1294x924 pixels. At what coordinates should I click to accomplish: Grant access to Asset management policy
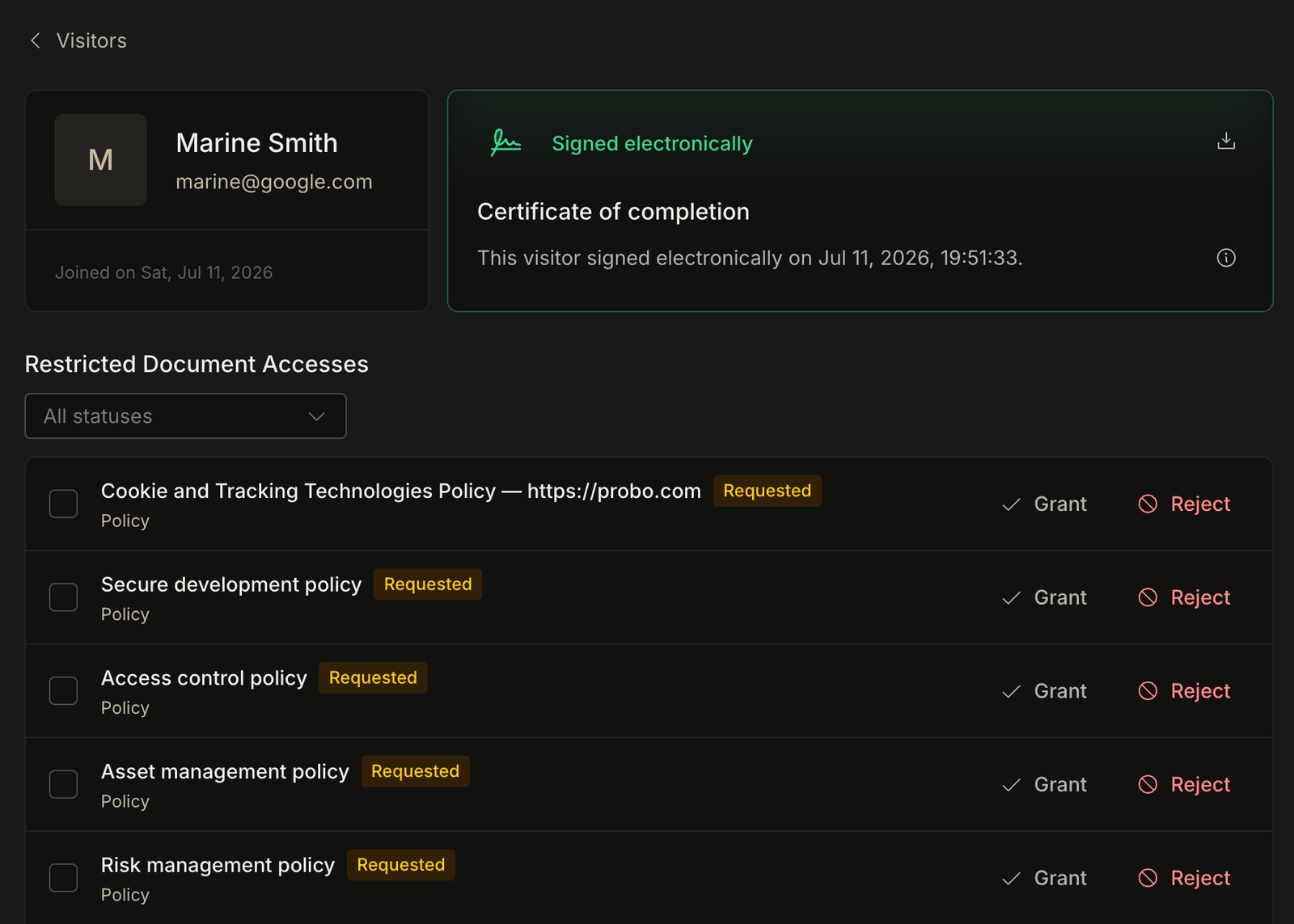(1044, 784)
